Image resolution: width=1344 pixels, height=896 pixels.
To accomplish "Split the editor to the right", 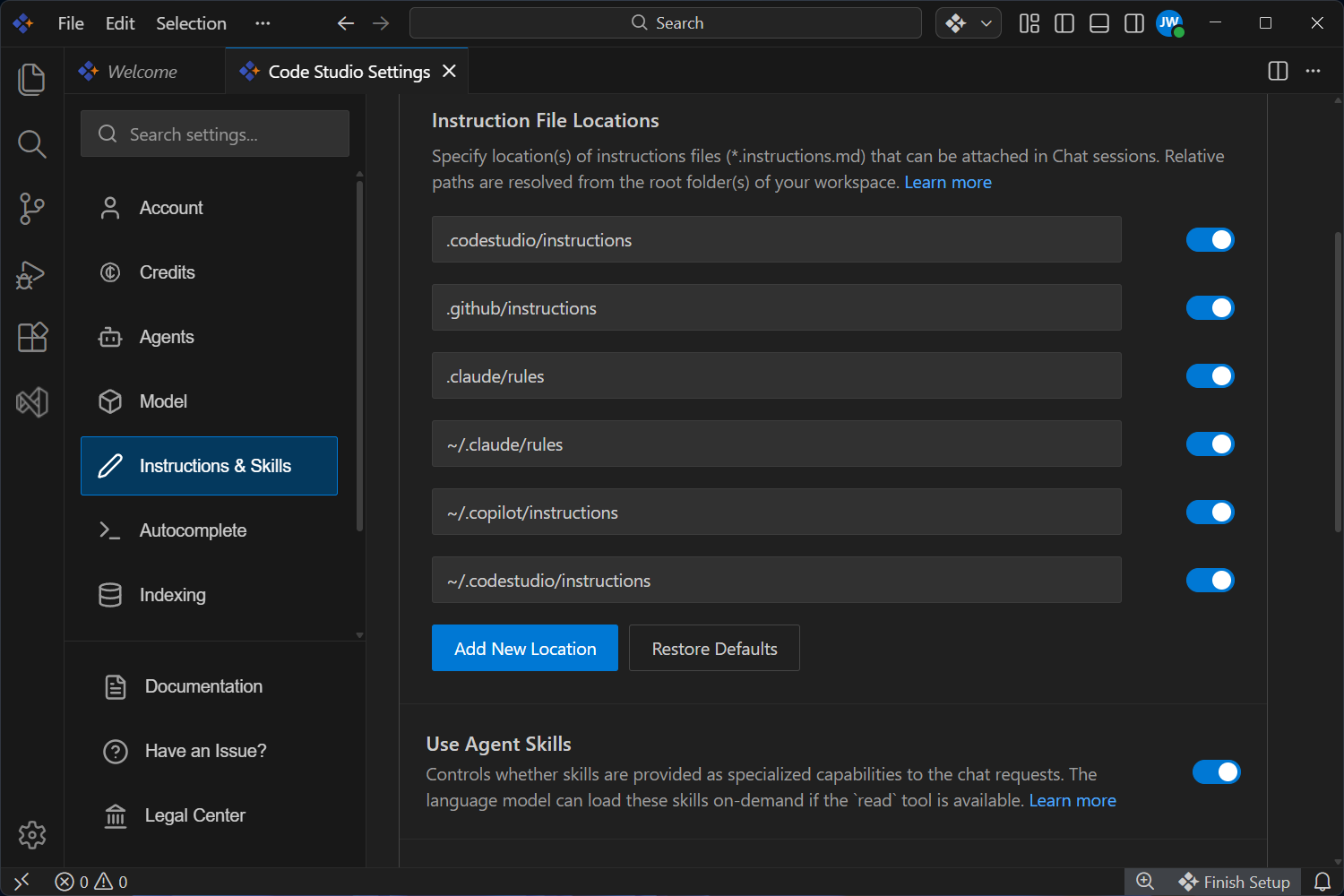I will [x=1279, y=71].
